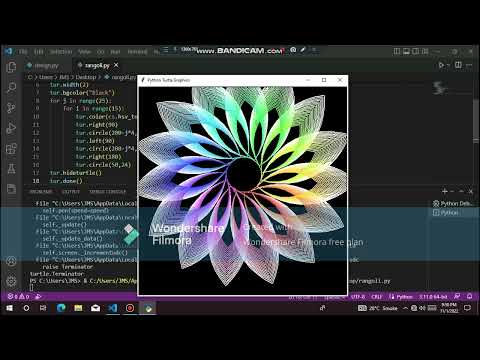Open the Windows Start button
This screenshot has height=360, width=480.
(9, 308)
